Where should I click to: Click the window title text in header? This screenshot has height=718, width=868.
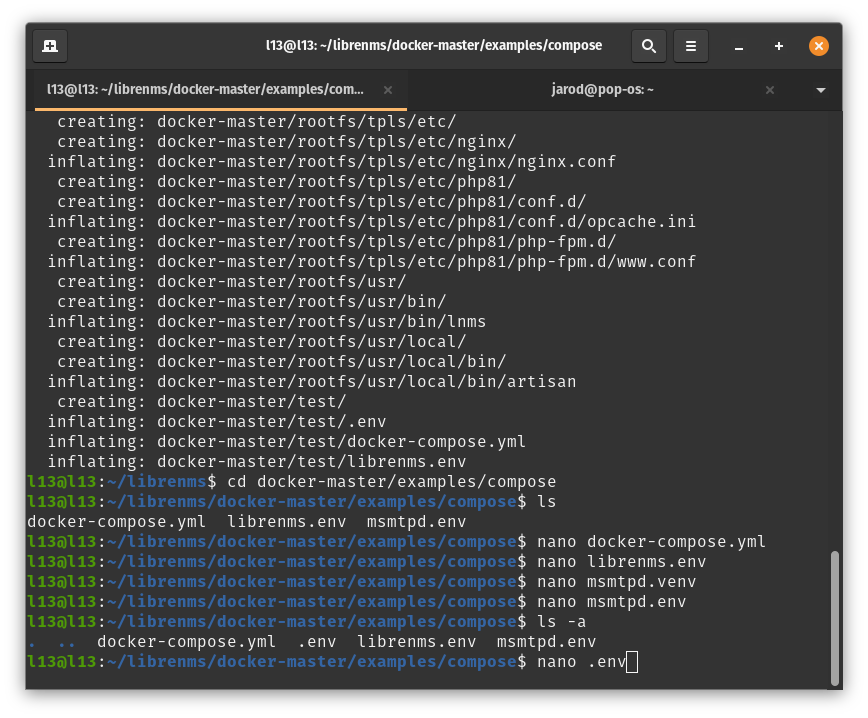[433, 45]
